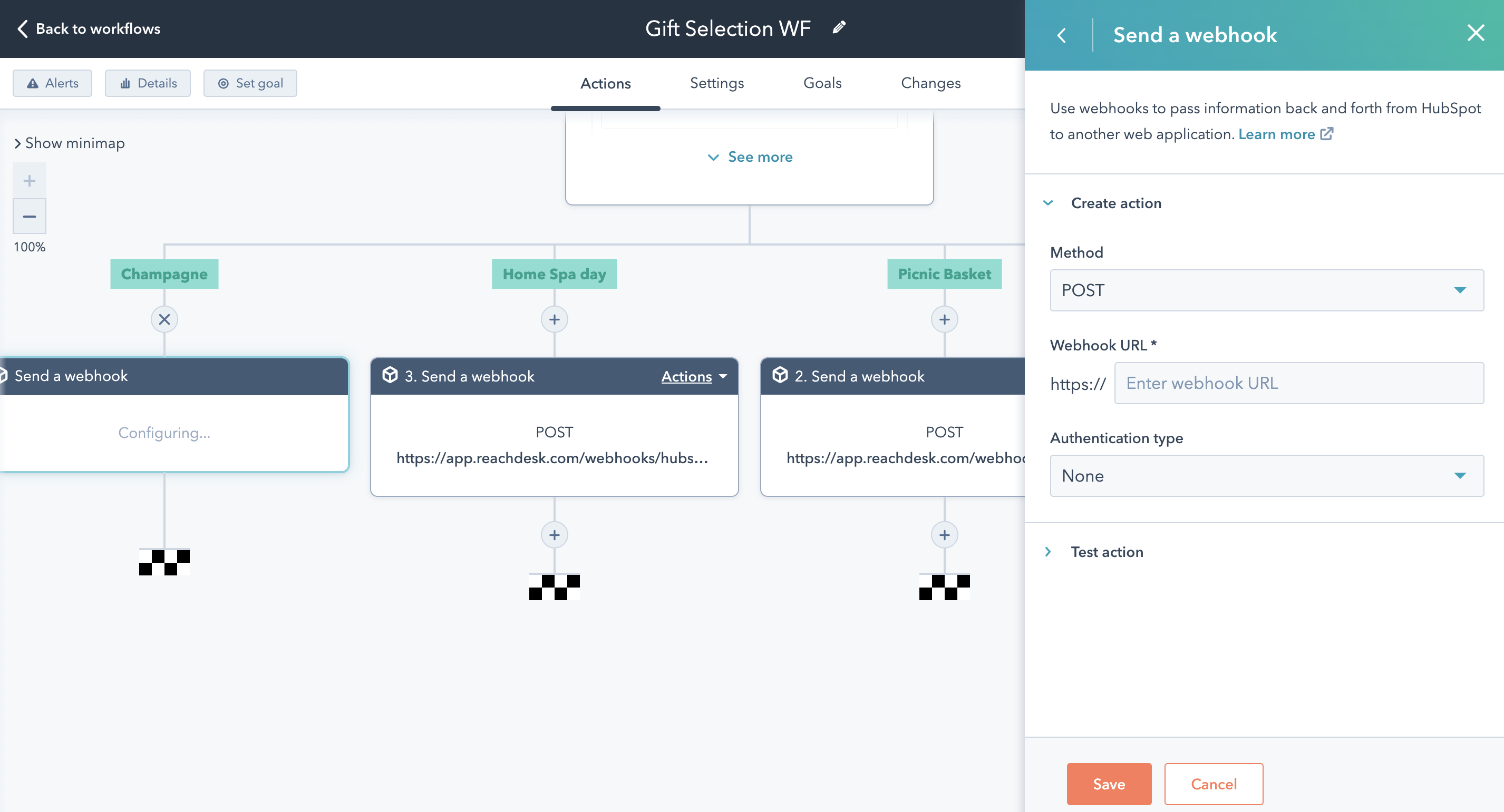The height and width of the screenshot is (812, 1504).
Task: Add action with plus under Picnic Basket
Action: [944, 319]
